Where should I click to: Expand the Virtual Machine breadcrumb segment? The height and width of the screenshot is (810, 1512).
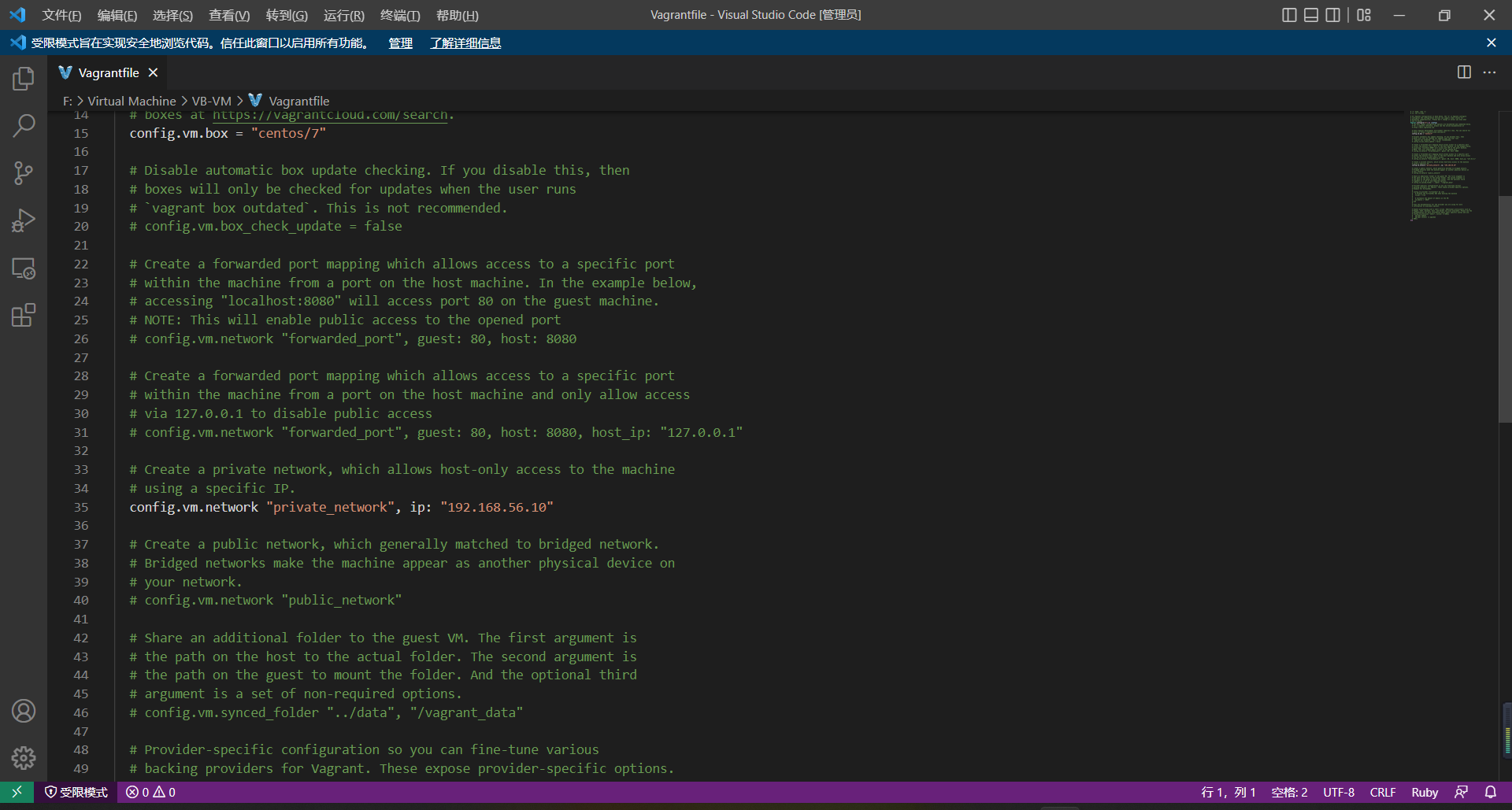click(132, 101)
